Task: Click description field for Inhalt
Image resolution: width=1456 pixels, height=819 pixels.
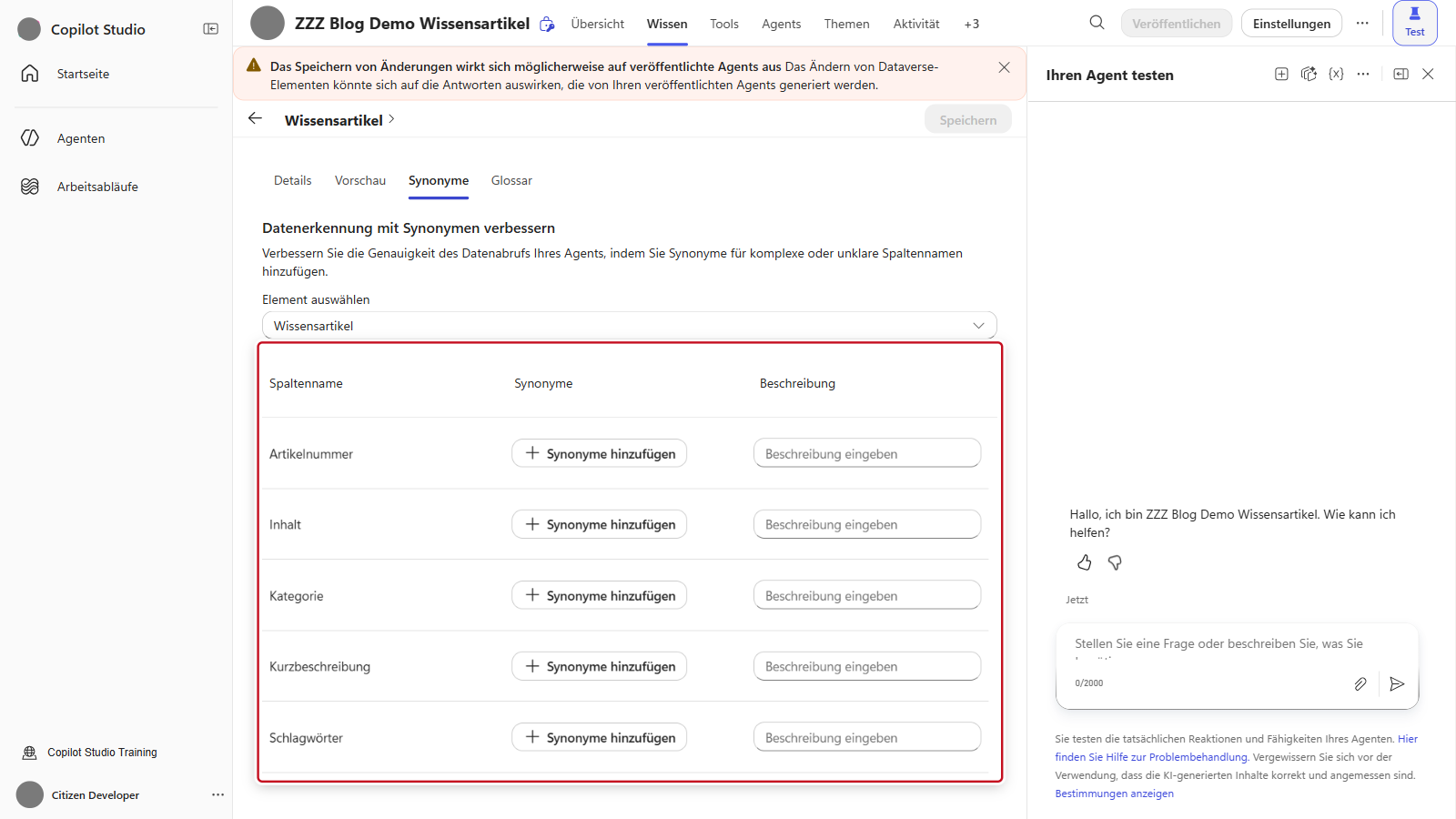Action: point(867,524)
